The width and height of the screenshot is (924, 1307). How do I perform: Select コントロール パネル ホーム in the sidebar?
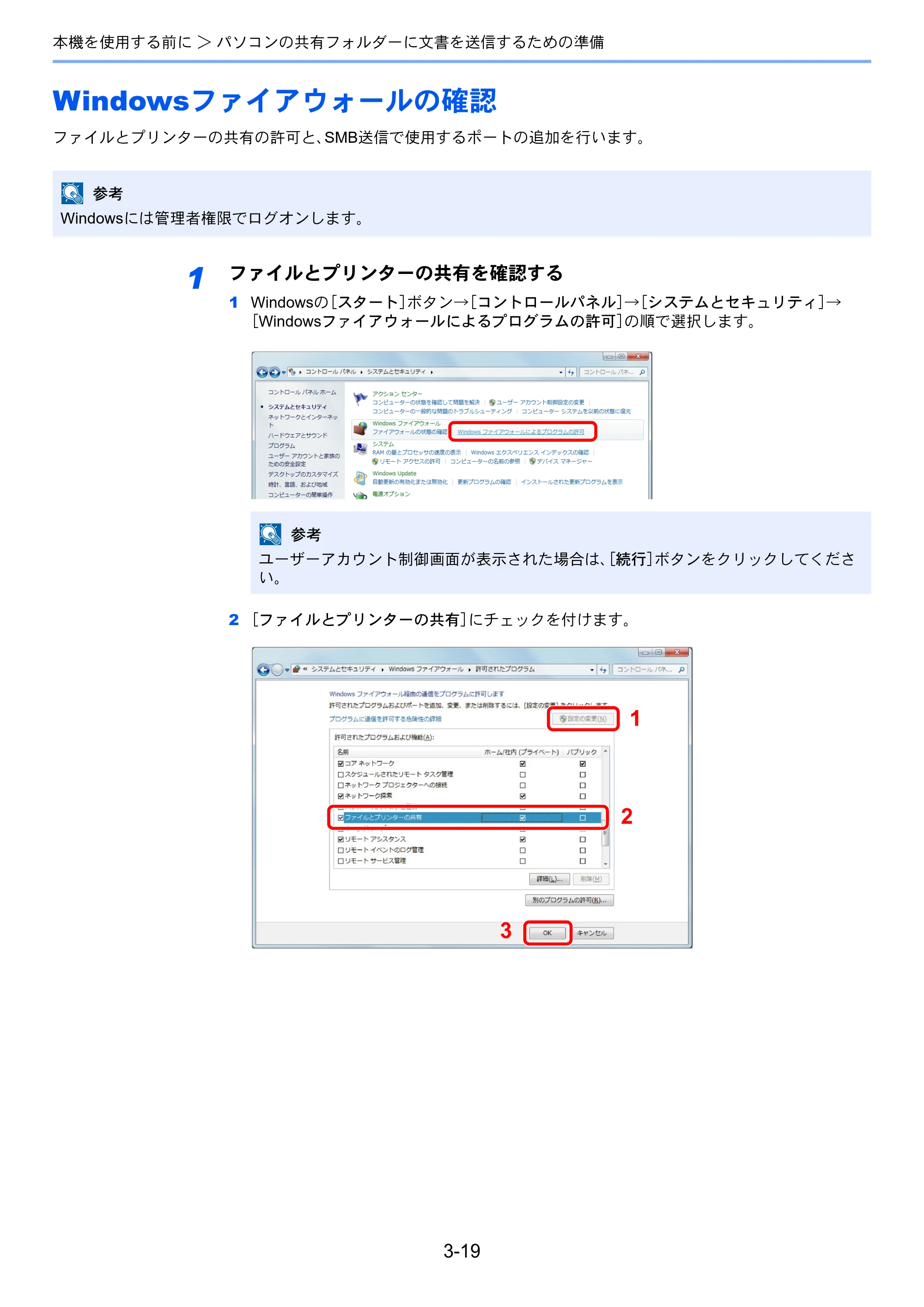click(302, 392)
